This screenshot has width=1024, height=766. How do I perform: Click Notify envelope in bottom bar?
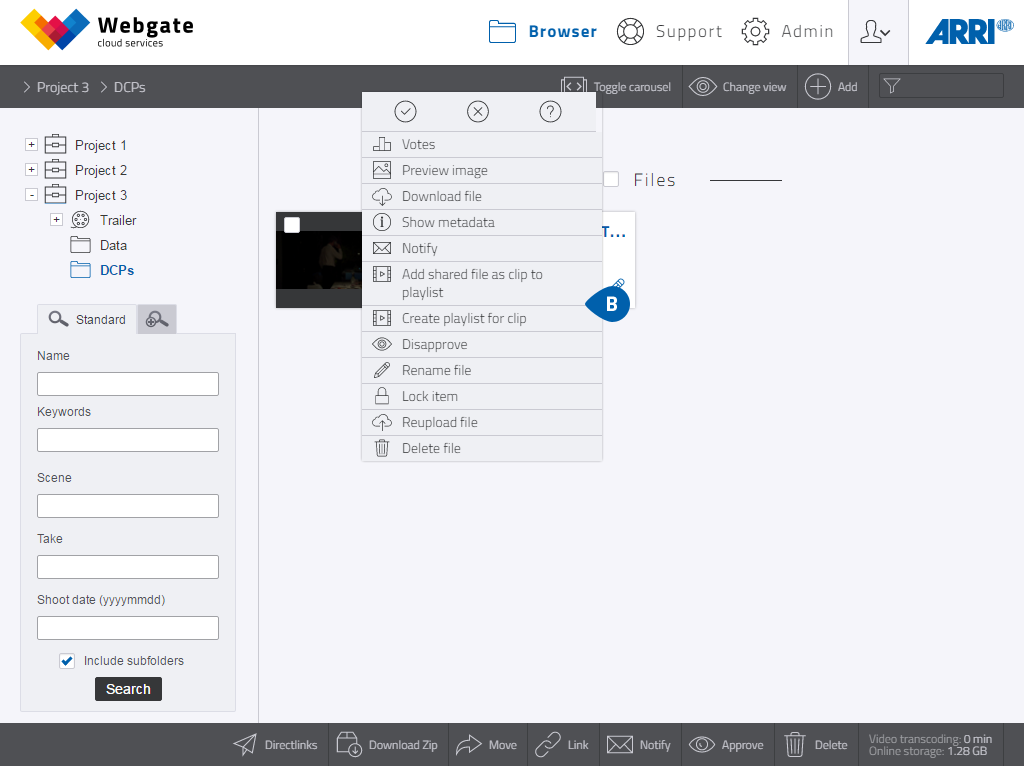[620, 744]
